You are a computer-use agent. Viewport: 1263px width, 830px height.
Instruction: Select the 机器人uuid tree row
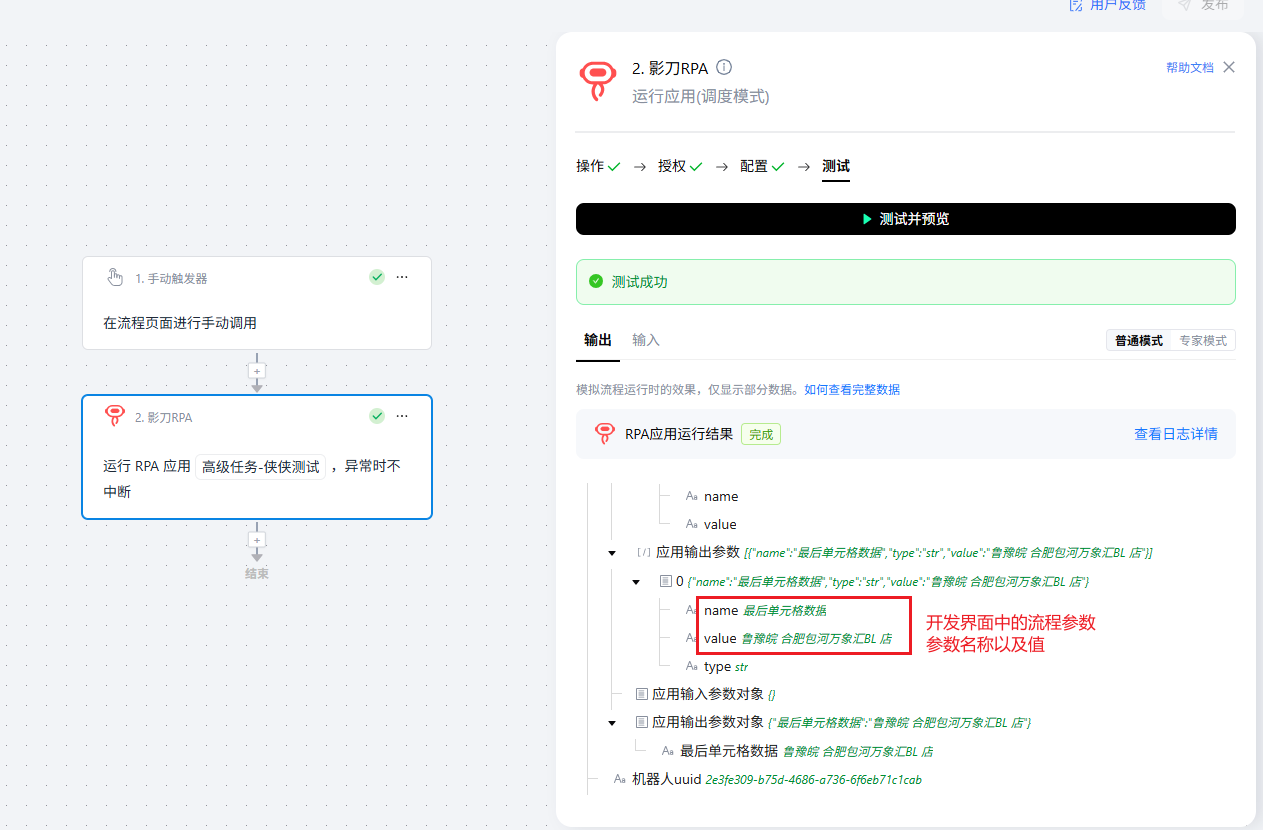tap(768, 779)
